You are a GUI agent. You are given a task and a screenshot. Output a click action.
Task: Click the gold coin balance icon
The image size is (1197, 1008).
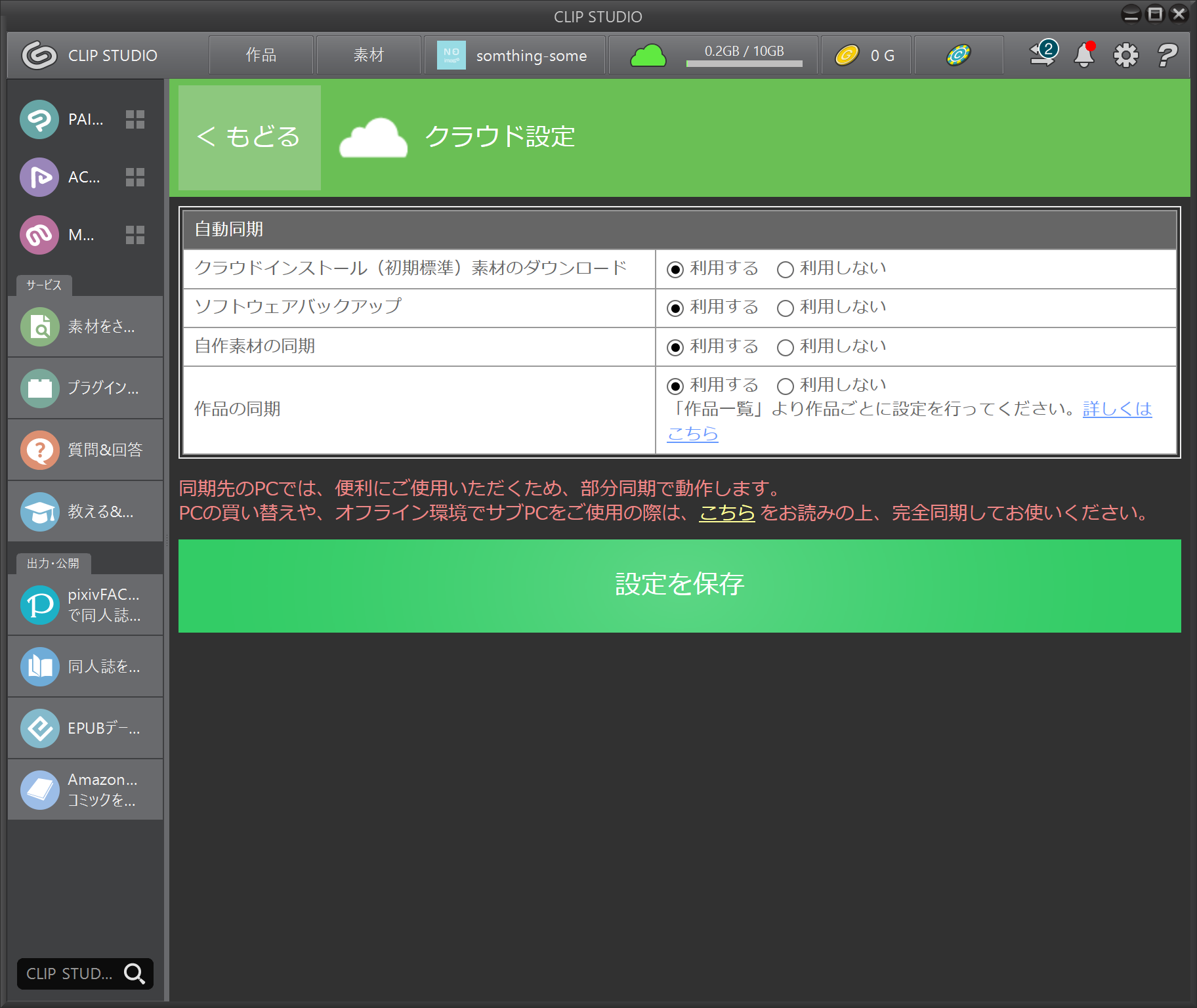847,56
